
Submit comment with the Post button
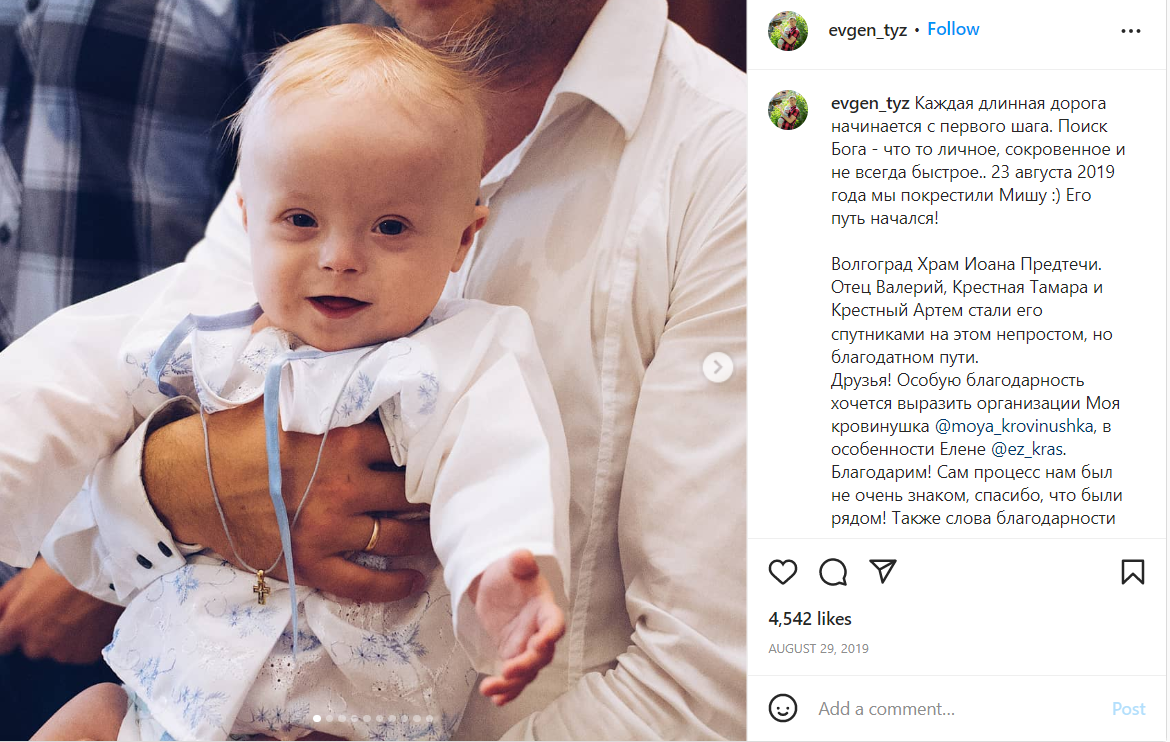click(1128, 708)
